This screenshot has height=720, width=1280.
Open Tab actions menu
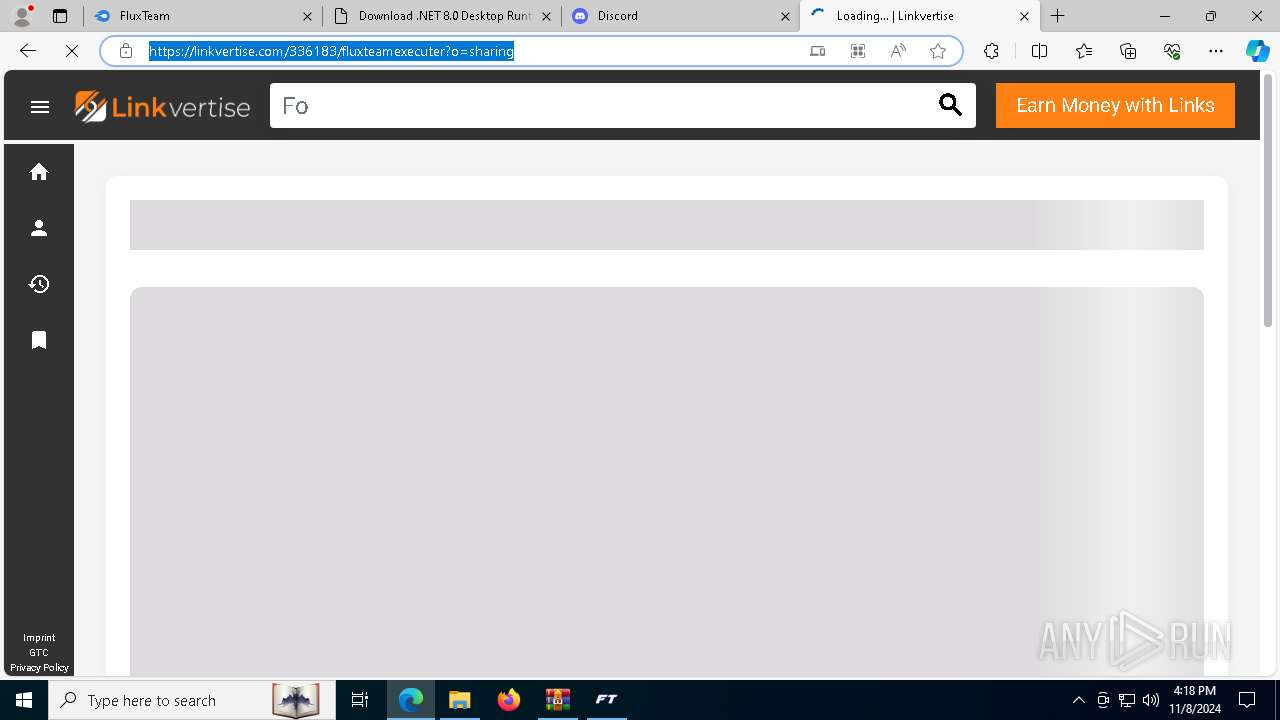(x=60, y=16)
